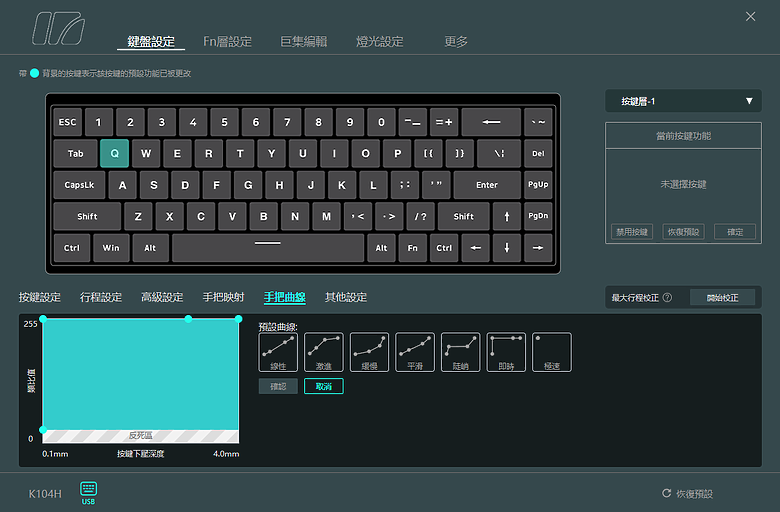Select the Enter key on virtual keyboard
Screen dimensions: 780x512
pyautogui.click(x=487, y=185)
